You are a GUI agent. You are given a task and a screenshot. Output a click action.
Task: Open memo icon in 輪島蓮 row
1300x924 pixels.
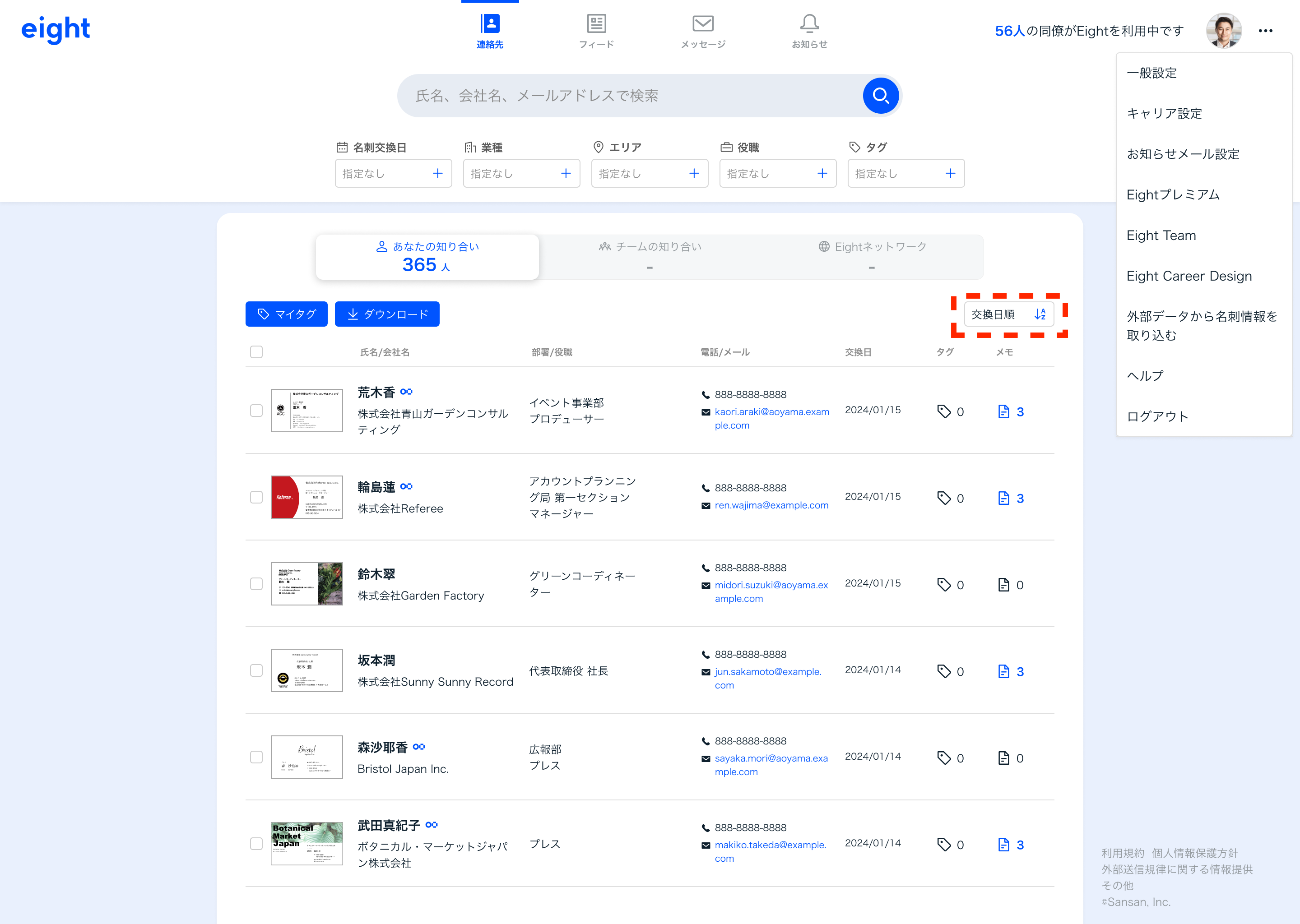pyautogui.click(x=1003, y=498)
